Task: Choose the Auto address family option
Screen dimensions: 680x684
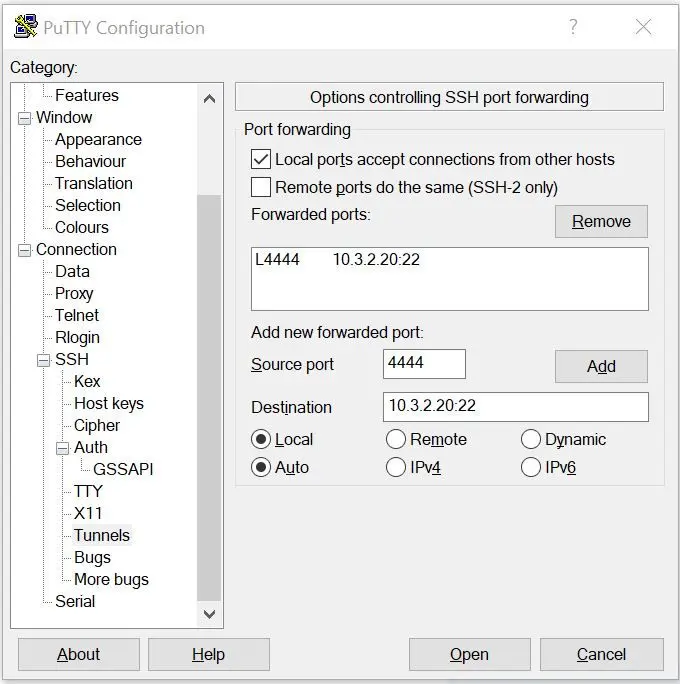Action: (x=260, y=467)
